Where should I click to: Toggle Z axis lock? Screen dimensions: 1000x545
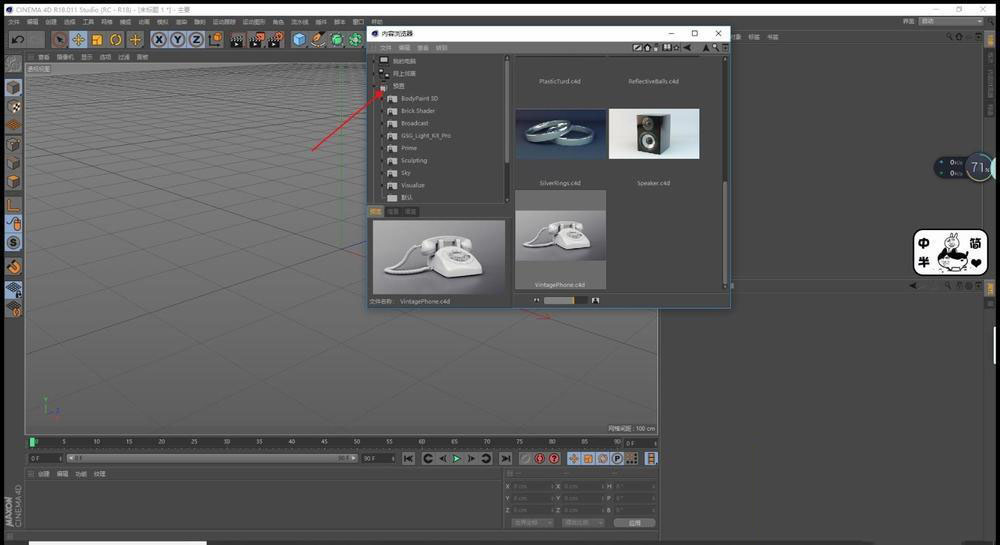(196, 40)
